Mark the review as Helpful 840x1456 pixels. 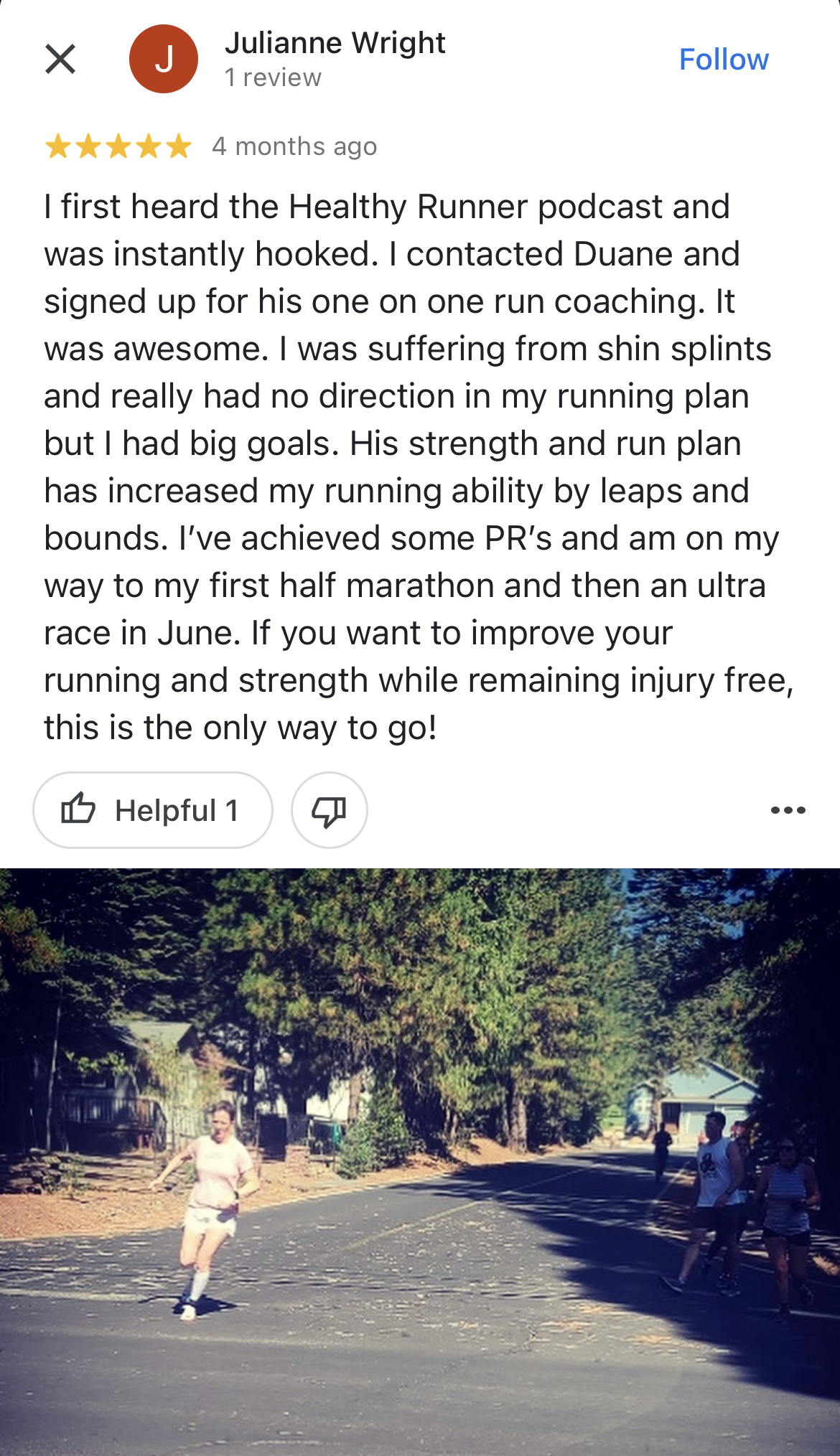click(152, 809)
